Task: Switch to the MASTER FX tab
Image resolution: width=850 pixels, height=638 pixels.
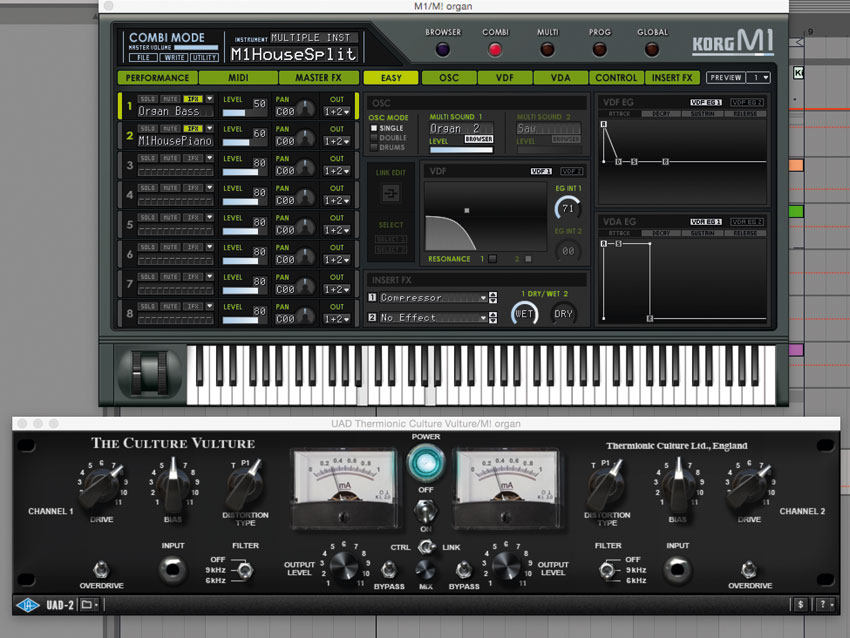Action: tap(318, 78)
